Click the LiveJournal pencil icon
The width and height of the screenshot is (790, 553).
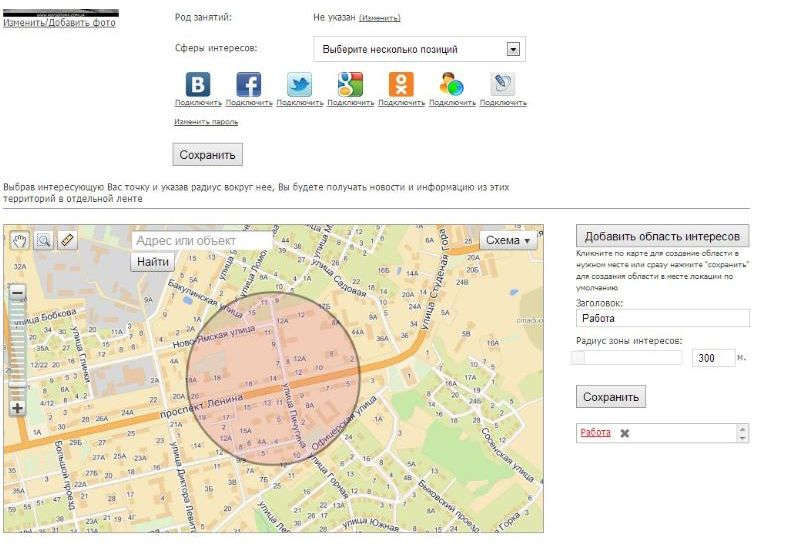[x=503, y=84]
